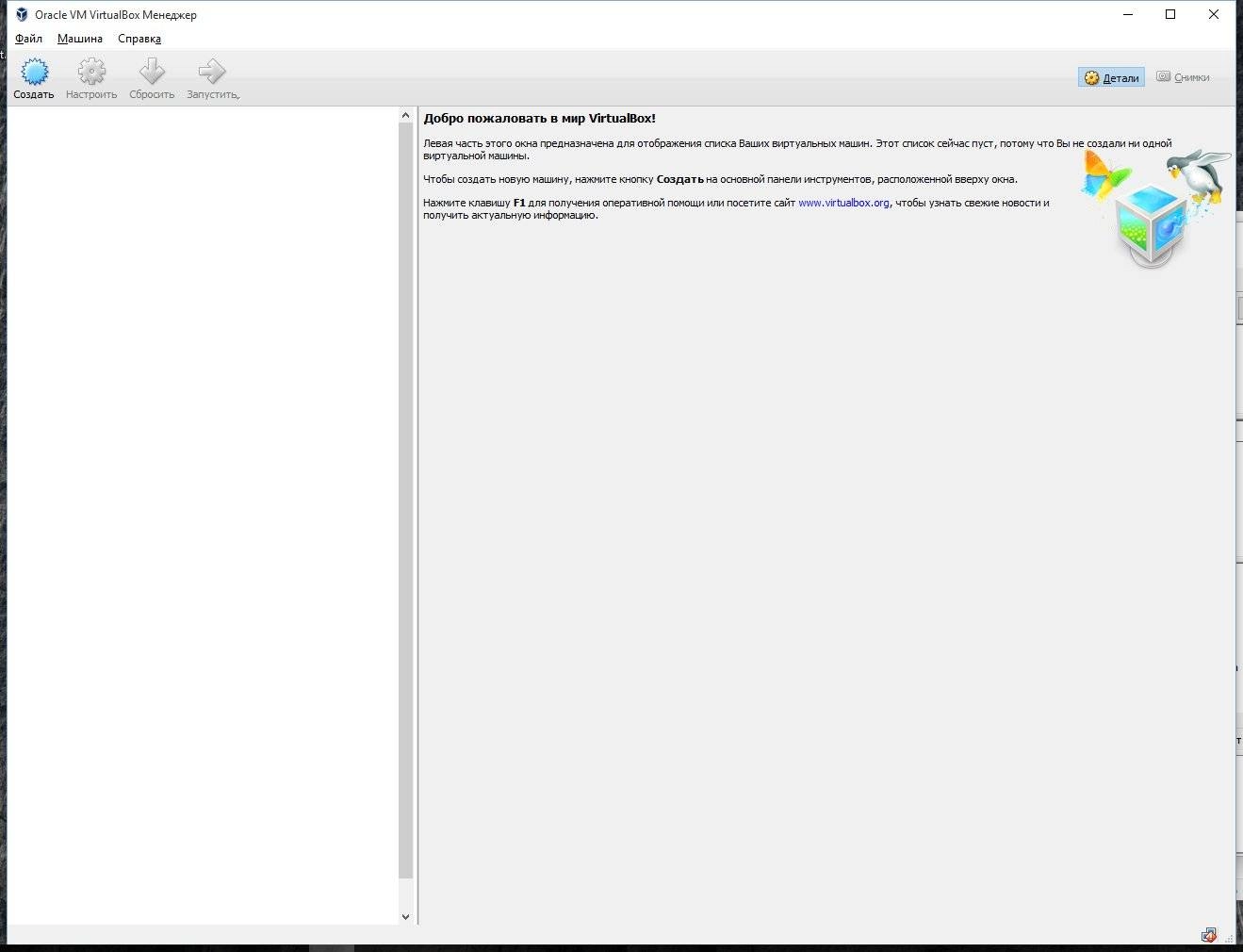Click the VirtualBox cube welcome image
This screenshot has height=952, width=1243.
[1155, 207]
